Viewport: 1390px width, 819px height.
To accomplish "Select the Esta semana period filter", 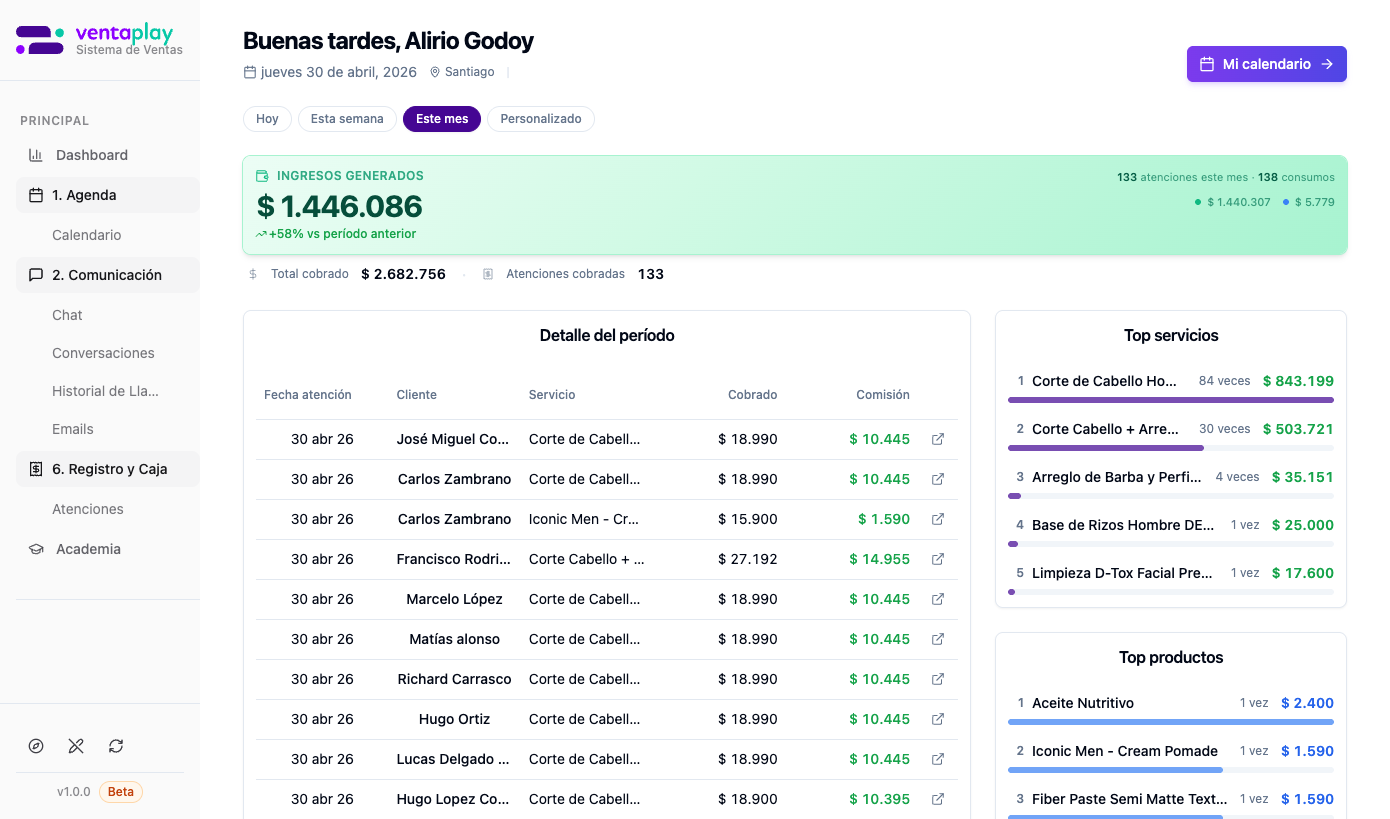I will pyautogui.click(x=347, y=119).
